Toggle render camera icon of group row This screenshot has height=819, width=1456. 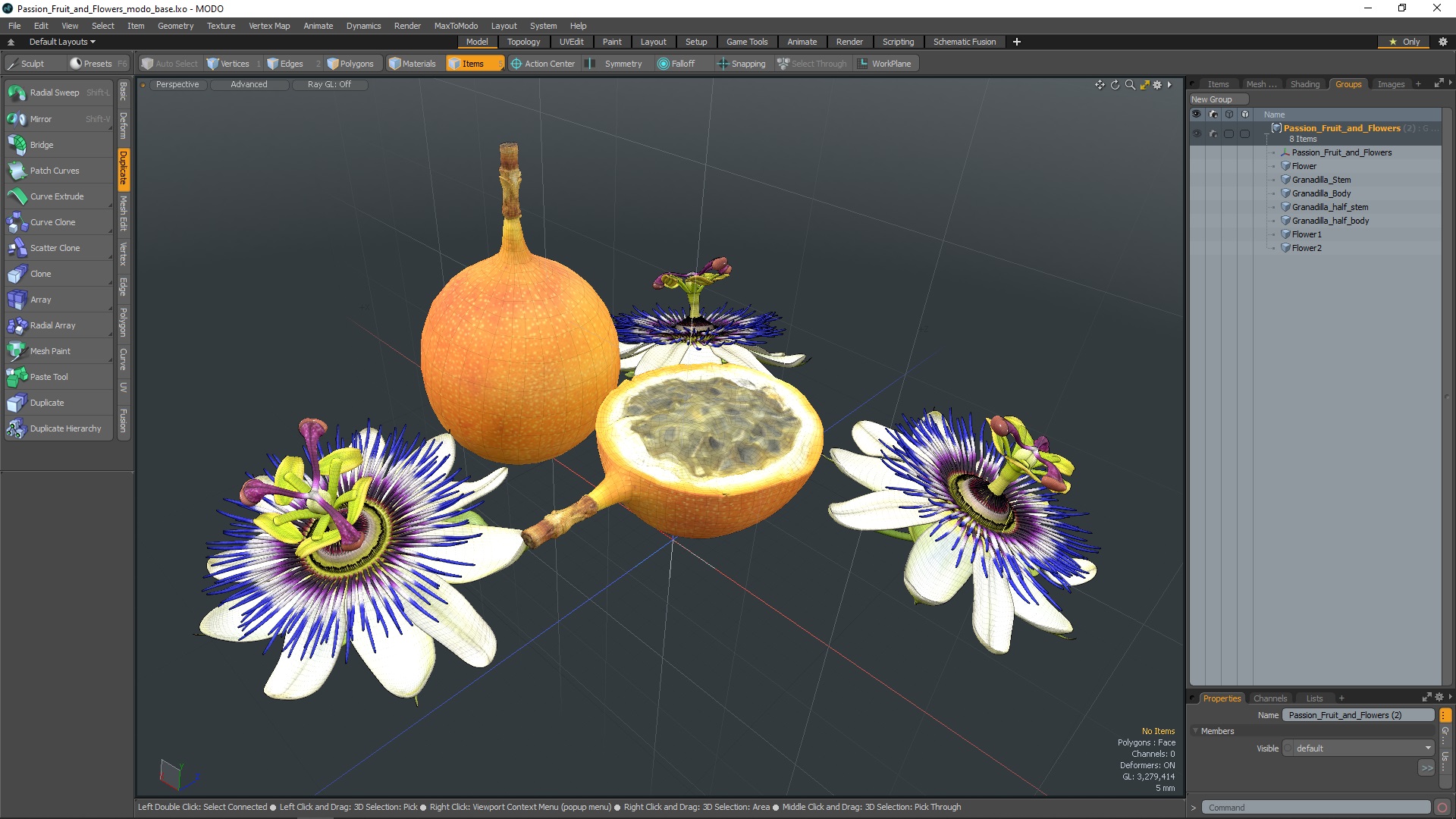(x=1213, y=133)
